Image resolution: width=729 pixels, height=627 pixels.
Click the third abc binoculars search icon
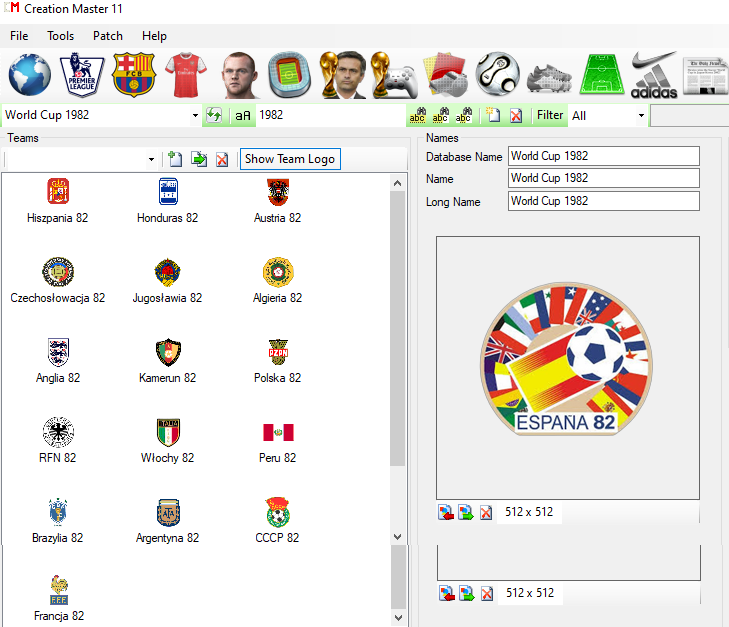click(464, 115)
